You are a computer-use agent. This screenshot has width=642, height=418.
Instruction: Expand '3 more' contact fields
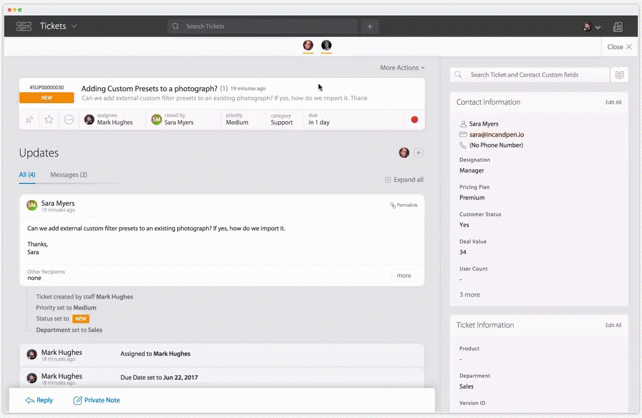pos(469,295)
